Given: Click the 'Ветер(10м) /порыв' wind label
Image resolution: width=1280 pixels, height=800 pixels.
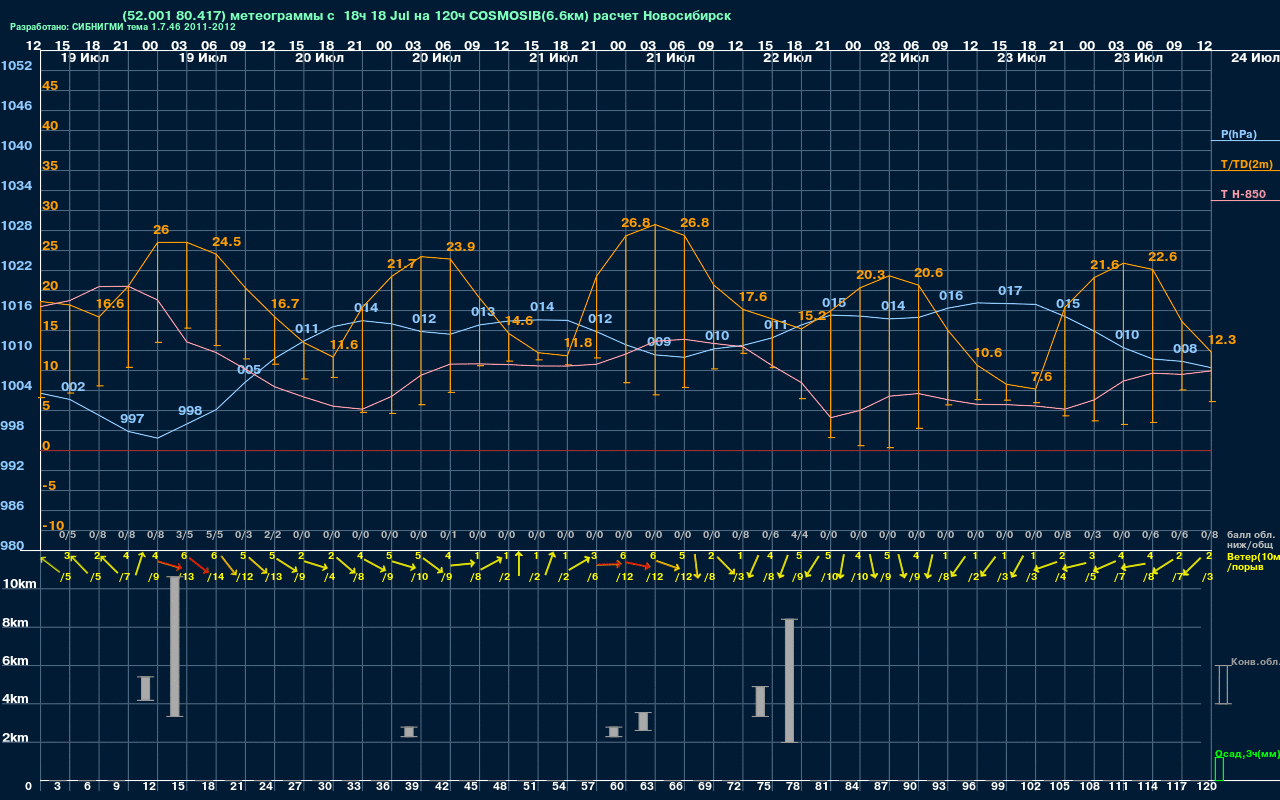Looking at the screenshot, I should [1252, 561].
